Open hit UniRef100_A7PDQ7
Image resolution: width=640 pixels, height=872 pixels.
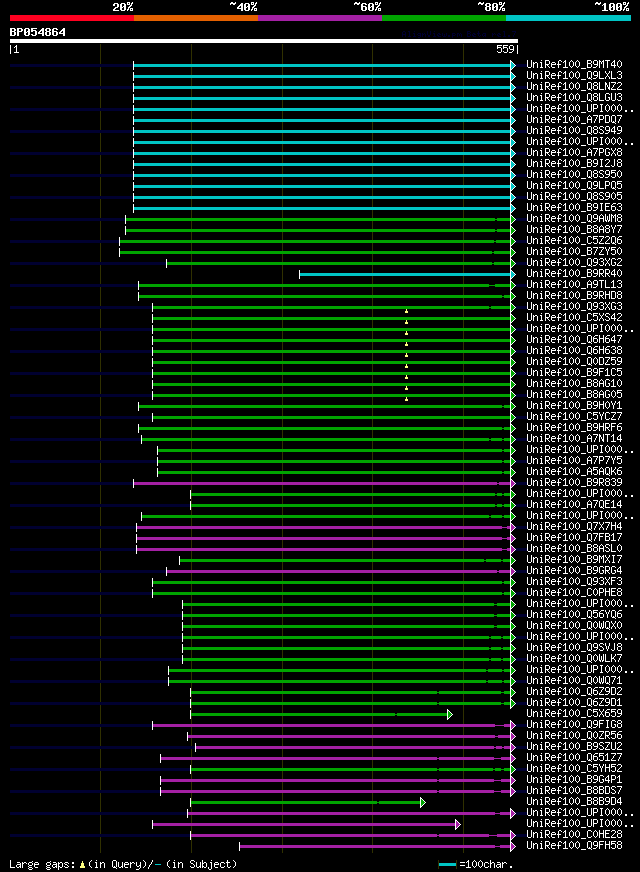pos(574,120)
